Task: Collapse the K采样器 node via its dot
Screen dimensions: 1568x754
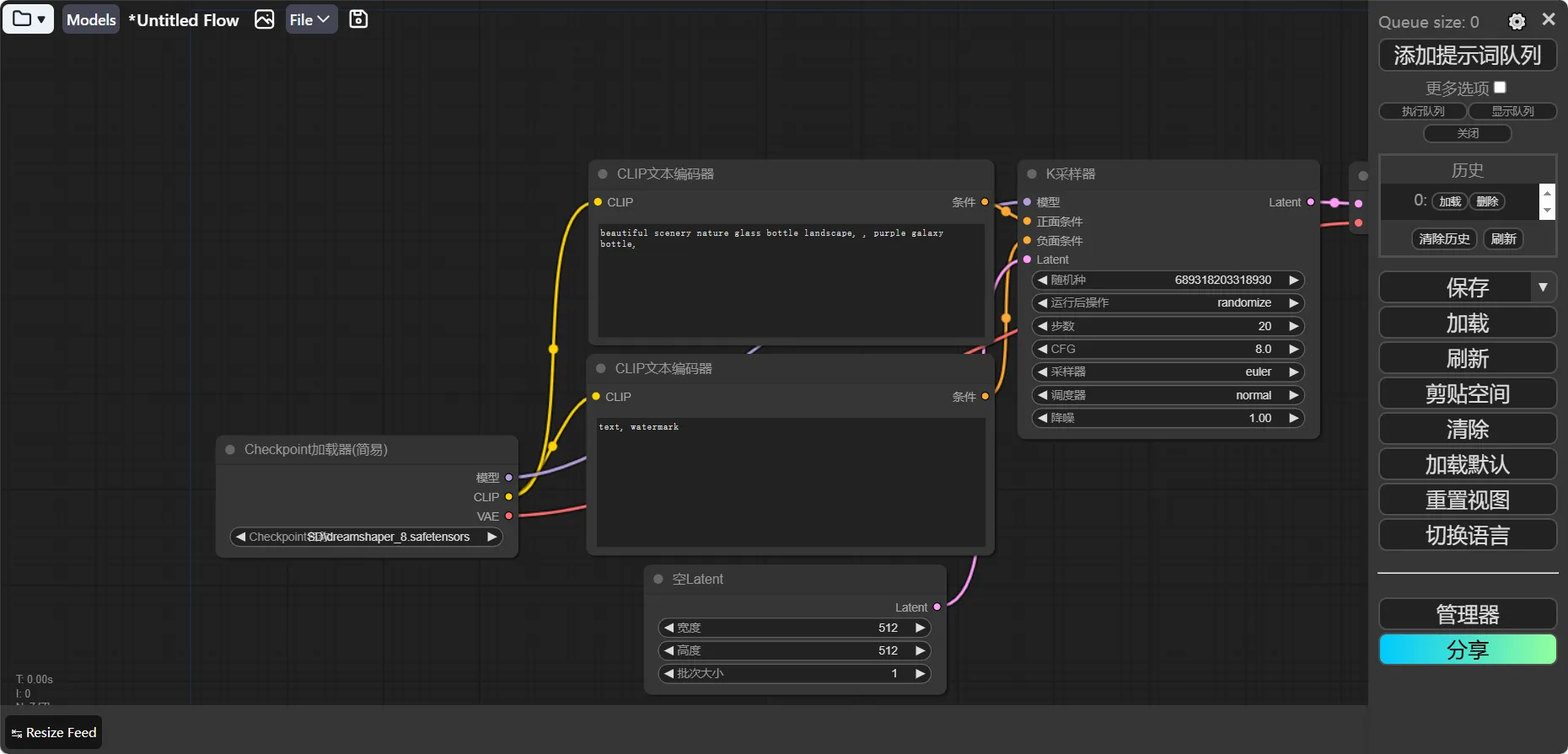Action: click(1032, 174)
